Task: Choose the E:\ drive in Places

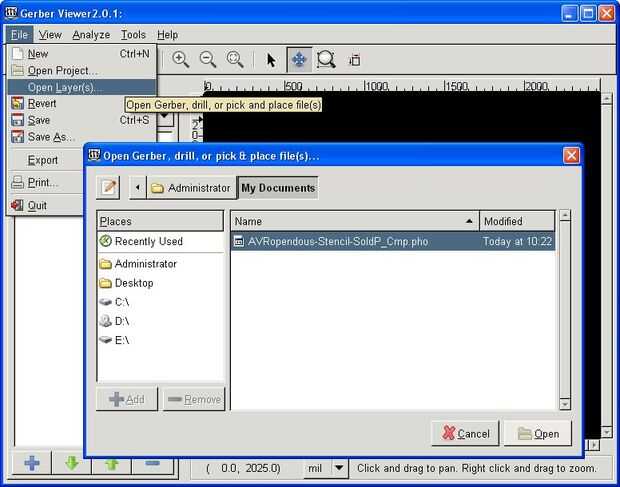Action: tap(160, 340)
